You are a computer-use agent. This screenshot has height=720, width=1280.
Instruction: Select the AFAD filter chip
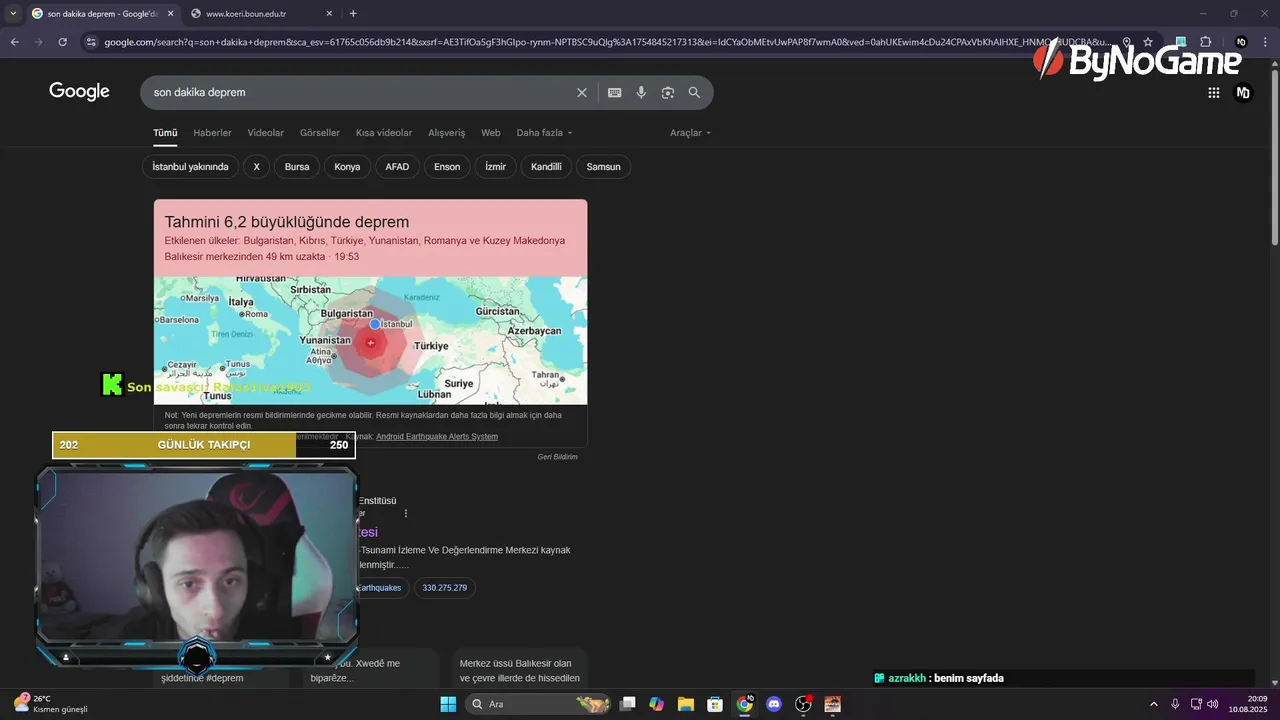click(397, 167)
